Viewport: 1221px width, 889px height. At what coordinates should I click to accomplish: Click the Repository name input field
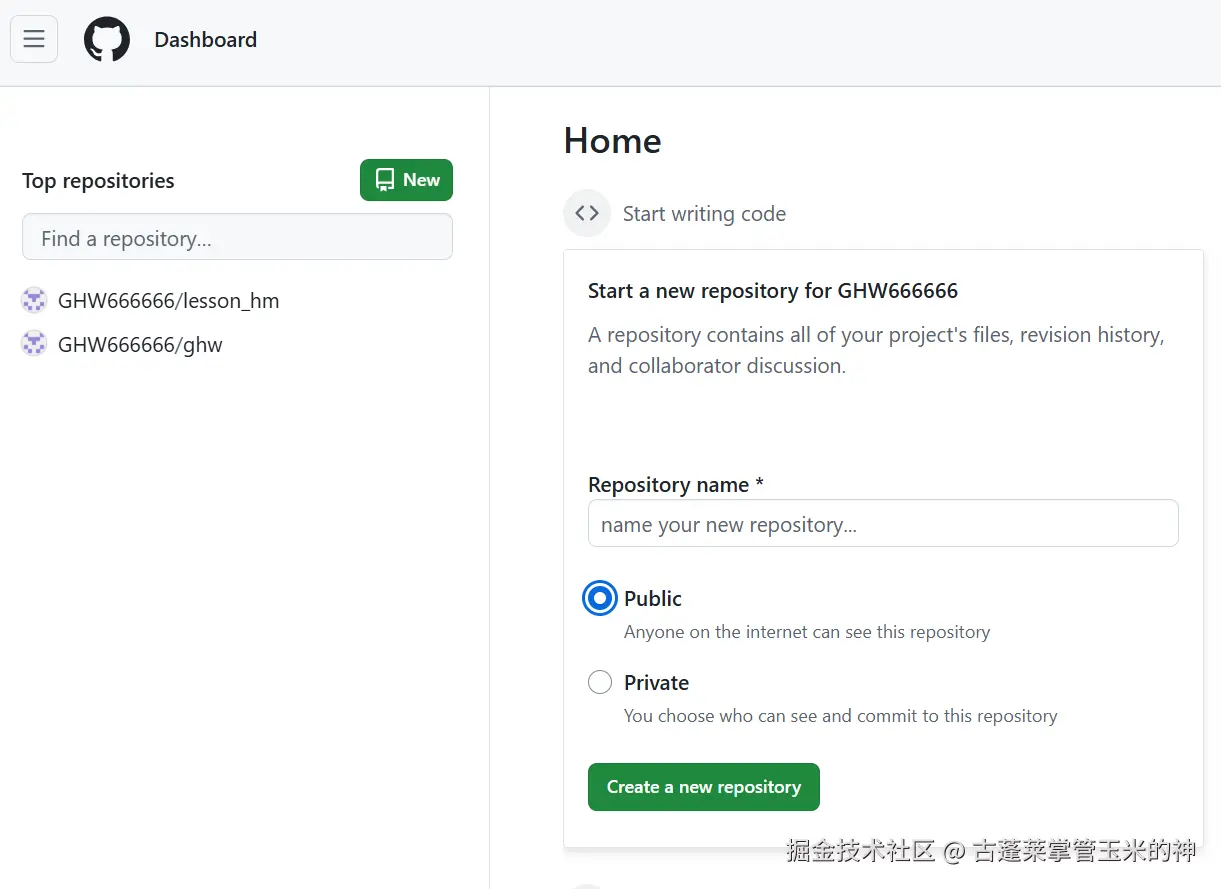coord(882,524)
